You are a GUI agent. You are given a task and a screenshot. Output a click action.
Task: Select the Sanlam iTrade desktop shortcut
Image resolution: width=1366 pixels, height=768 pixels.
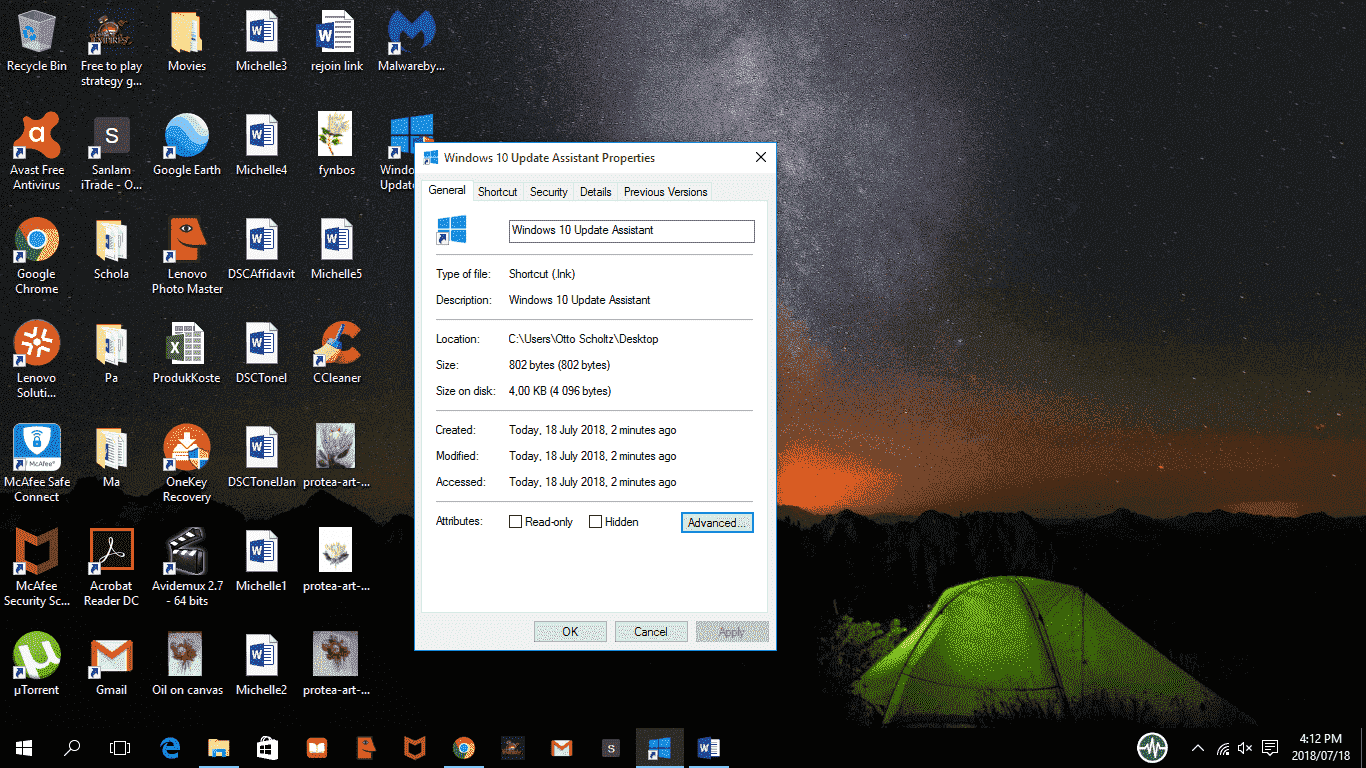111,152
